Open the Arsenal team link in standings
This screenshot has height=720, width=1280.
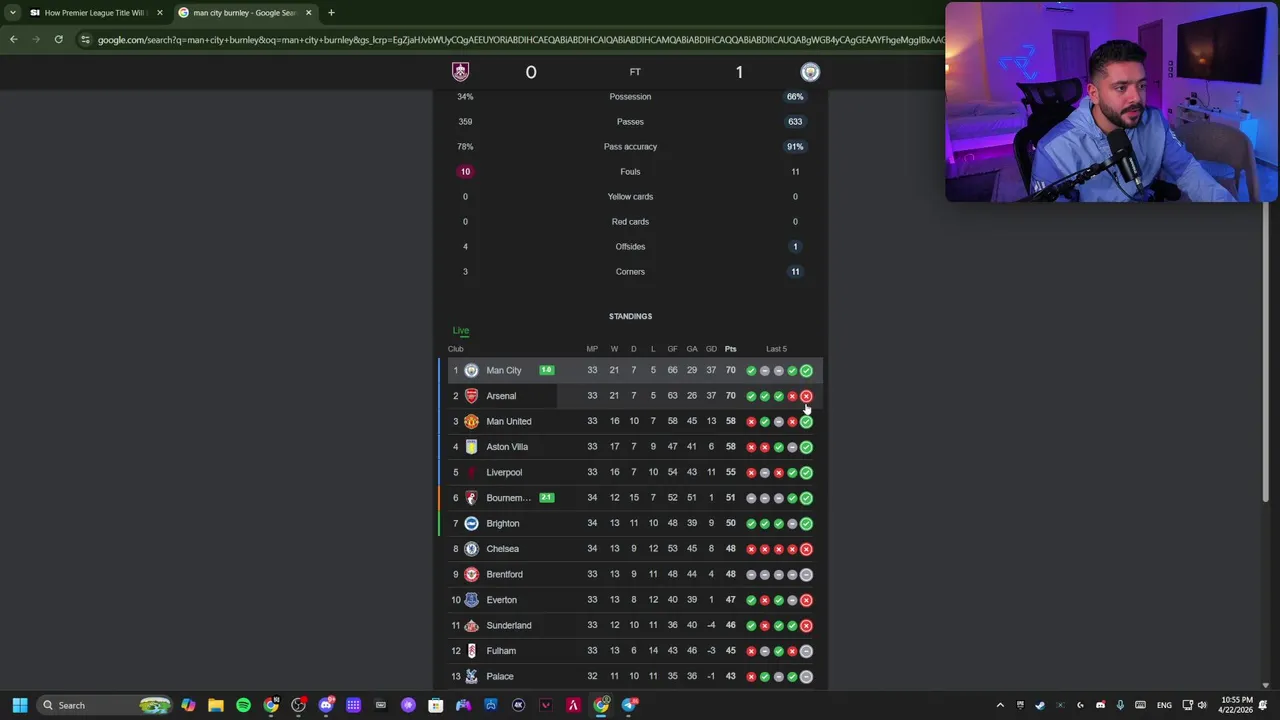pyautogui.click(x=501, y=396)
